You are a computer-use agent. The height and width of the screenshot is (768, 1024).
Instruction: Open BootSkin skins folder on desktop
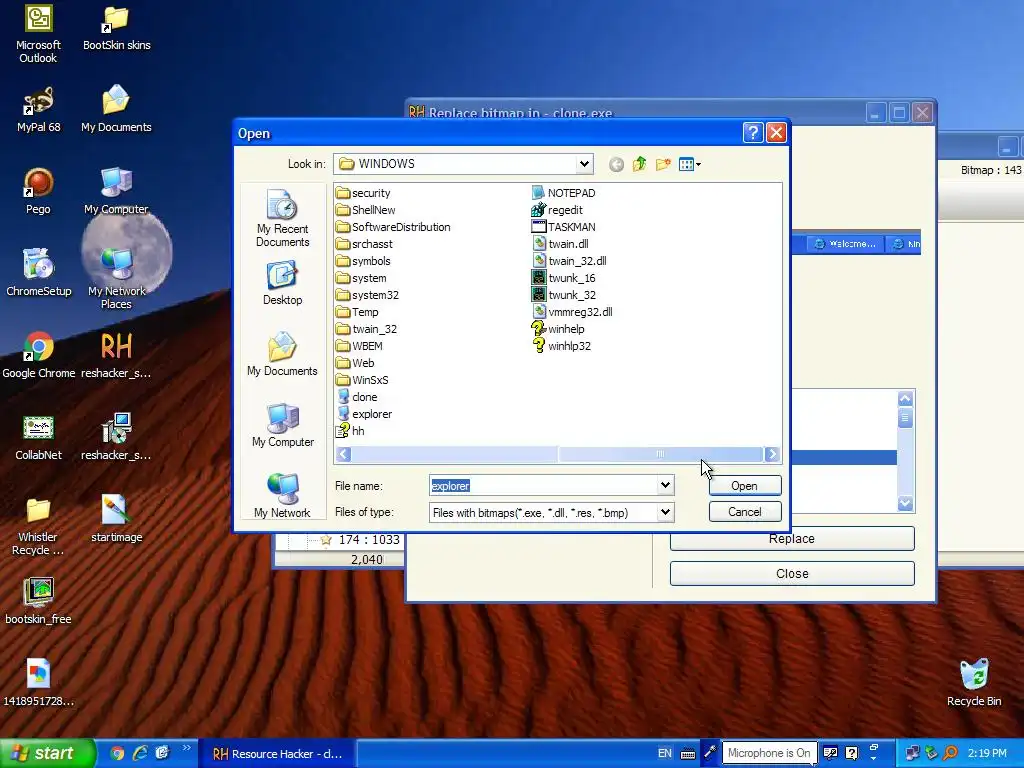click(116, 28)
